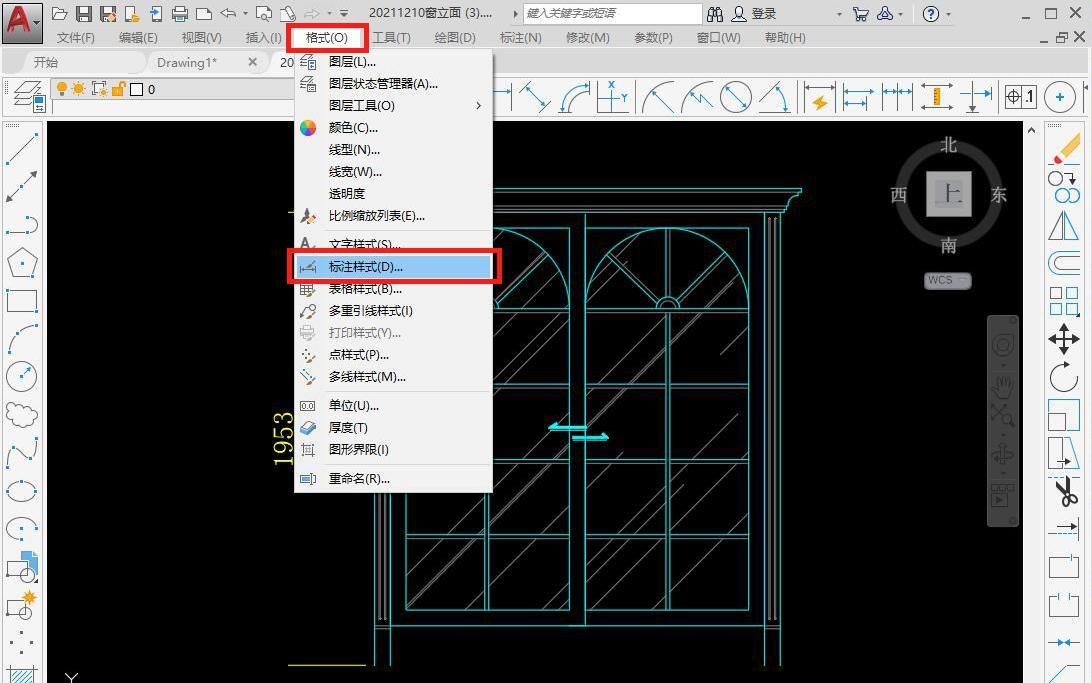Select the Center Mark tool

coord(1060,97)
